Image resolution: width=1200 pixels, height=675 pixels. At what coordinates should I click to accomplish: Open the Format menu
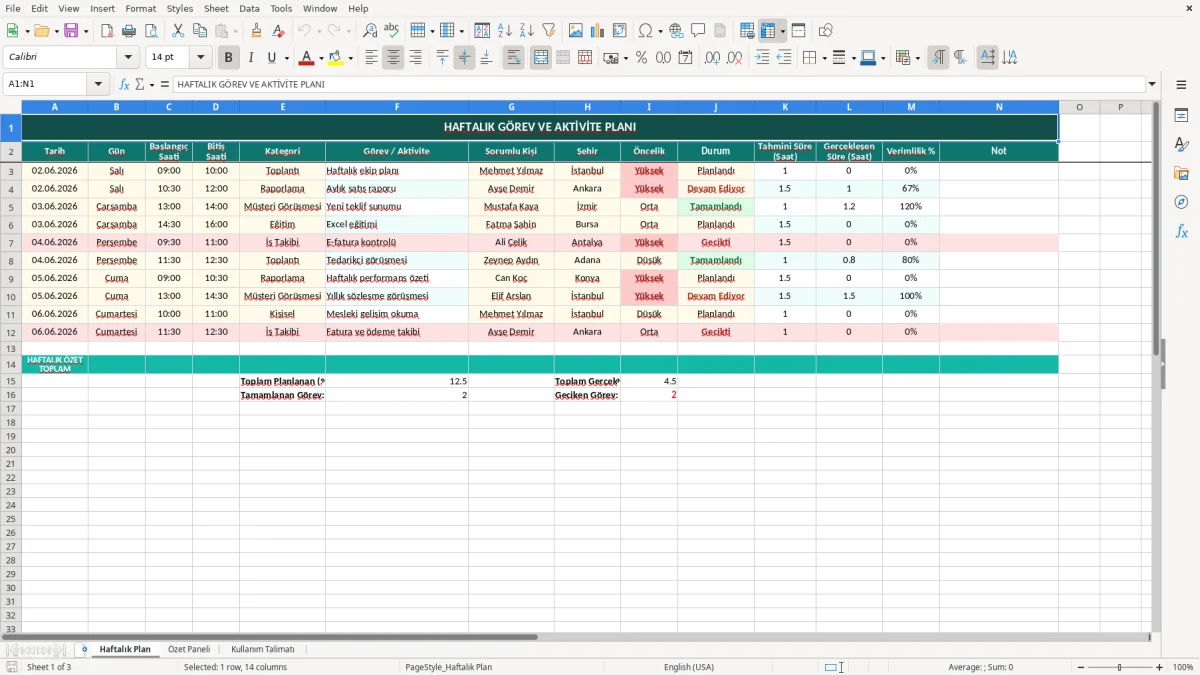(x=140, y=8)
